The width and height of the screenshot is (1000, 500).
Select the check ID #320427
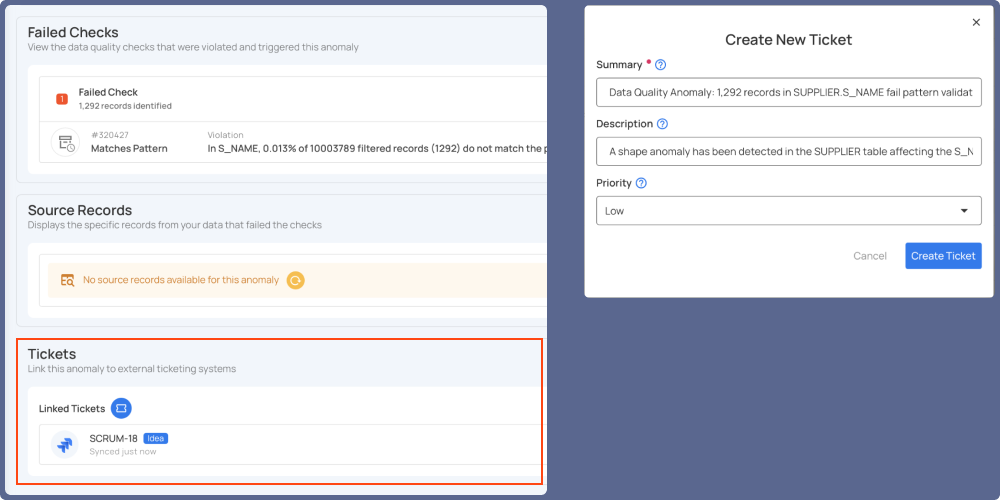coord(109,135)
